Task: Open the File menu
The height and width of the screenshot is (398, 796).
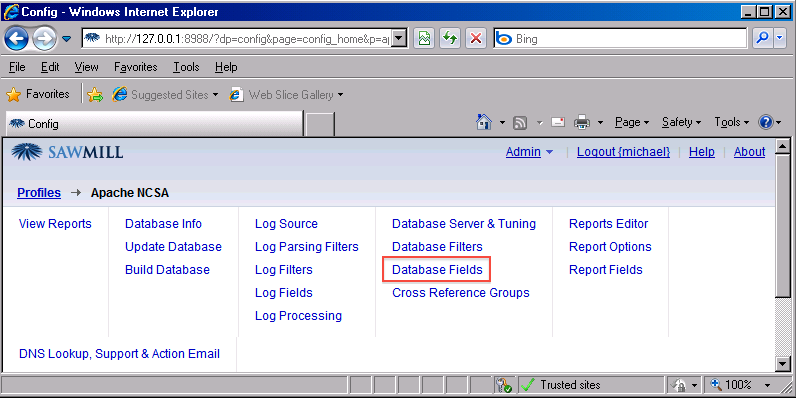Action: tap(17, 67)
